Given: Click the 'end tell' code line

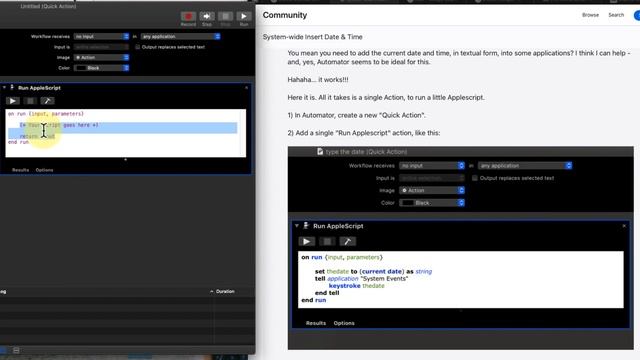Looking at the screenshot, I should point(327,293).
